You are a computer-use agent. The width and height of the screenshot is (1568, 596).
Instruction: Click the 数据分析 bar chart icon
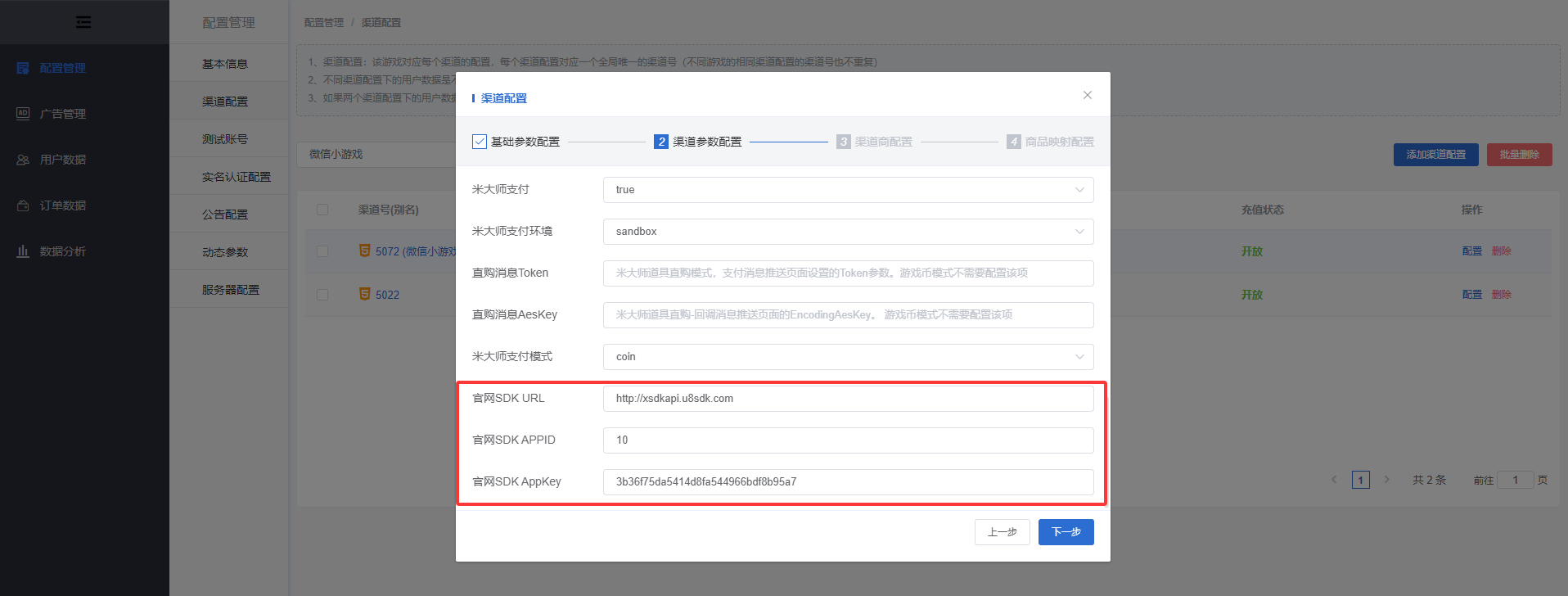click(23, 251)
